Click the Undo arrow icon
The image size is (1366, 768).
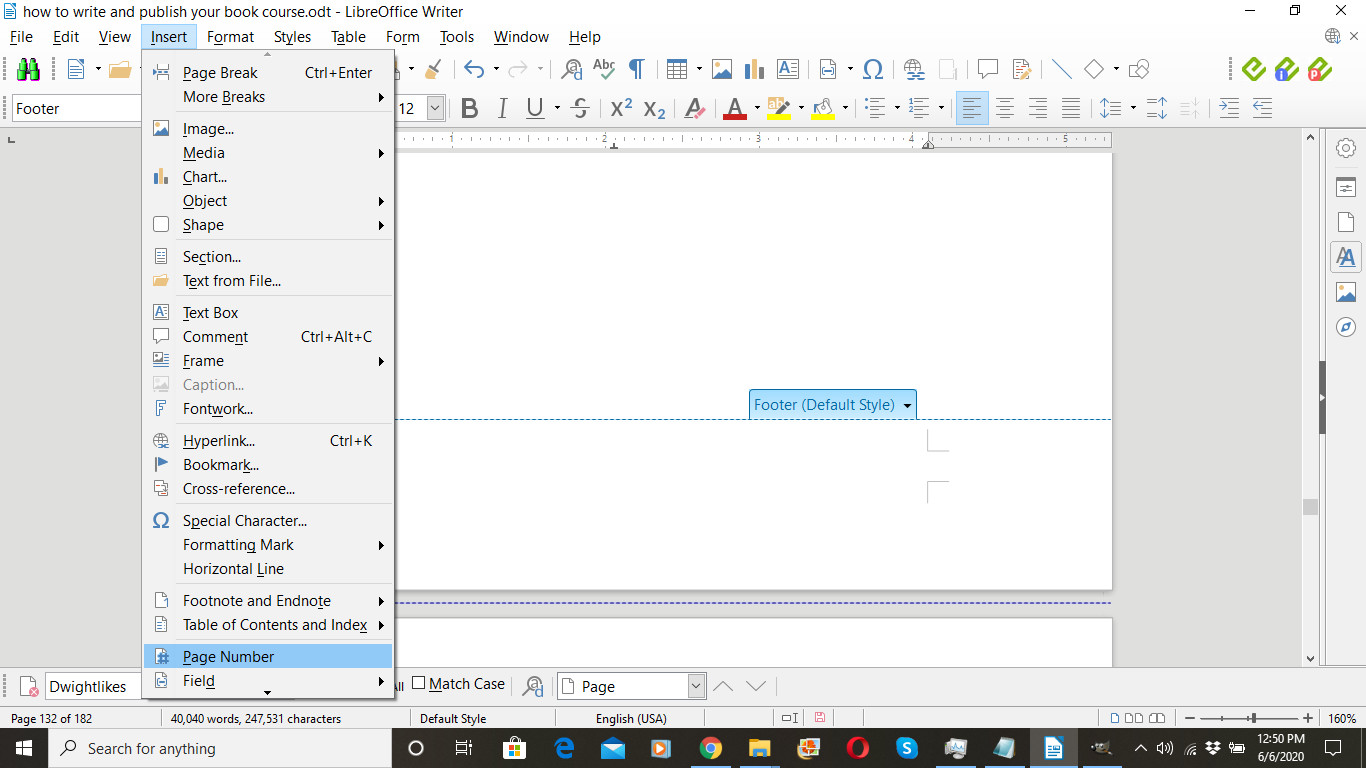click(474, 69)
